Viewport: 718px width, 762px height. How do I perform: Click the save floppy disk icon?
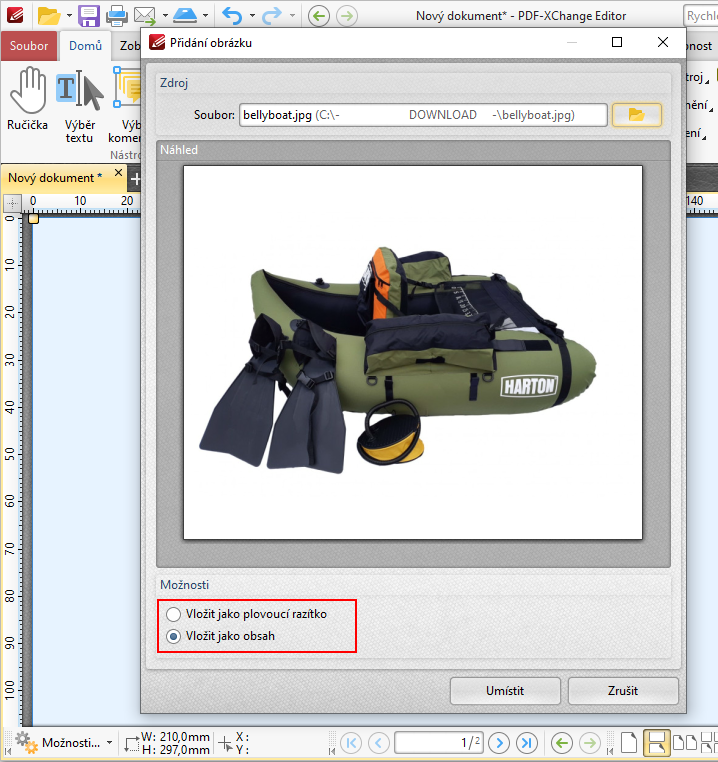(88, 15)
